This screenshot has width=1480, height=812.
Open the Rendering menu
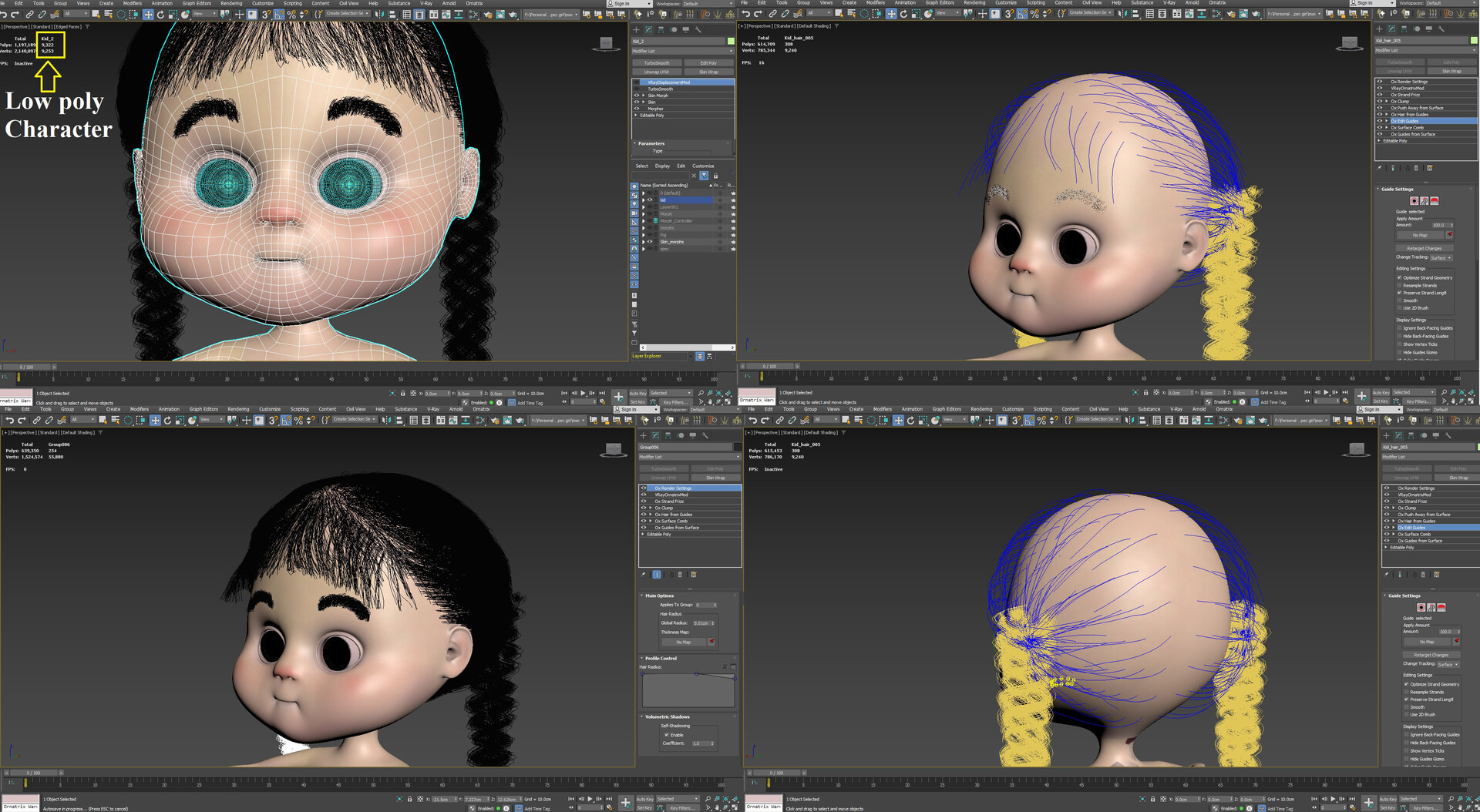coord(231,3)
